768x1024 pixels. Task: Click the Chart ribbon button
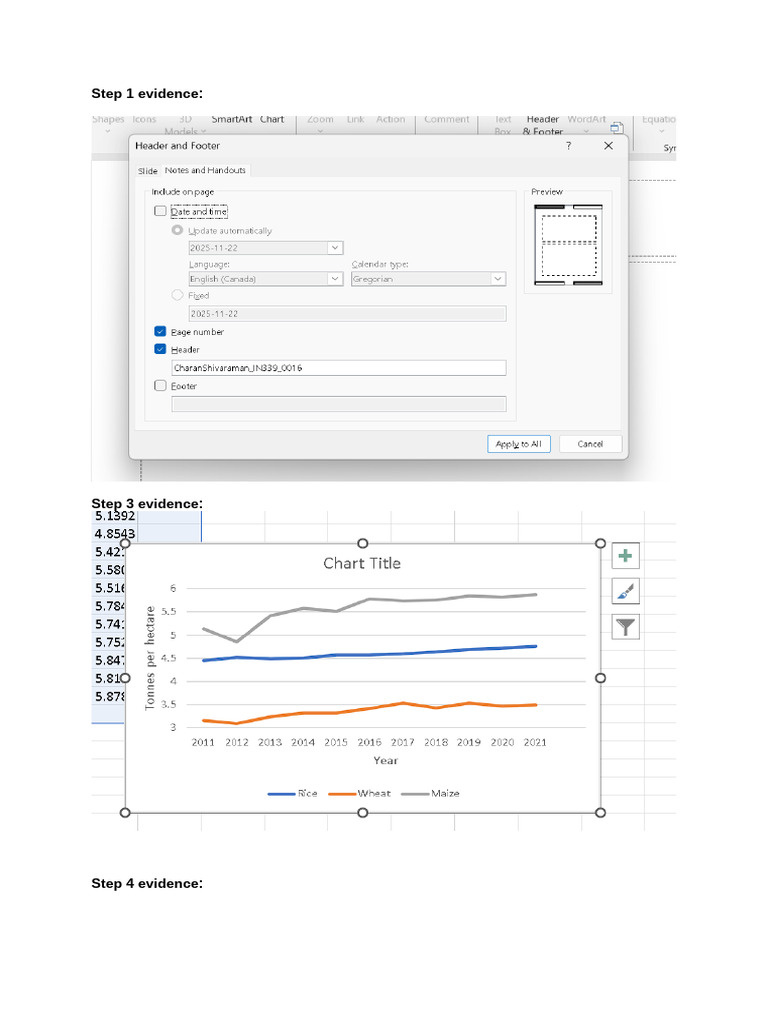click(272, 120)
